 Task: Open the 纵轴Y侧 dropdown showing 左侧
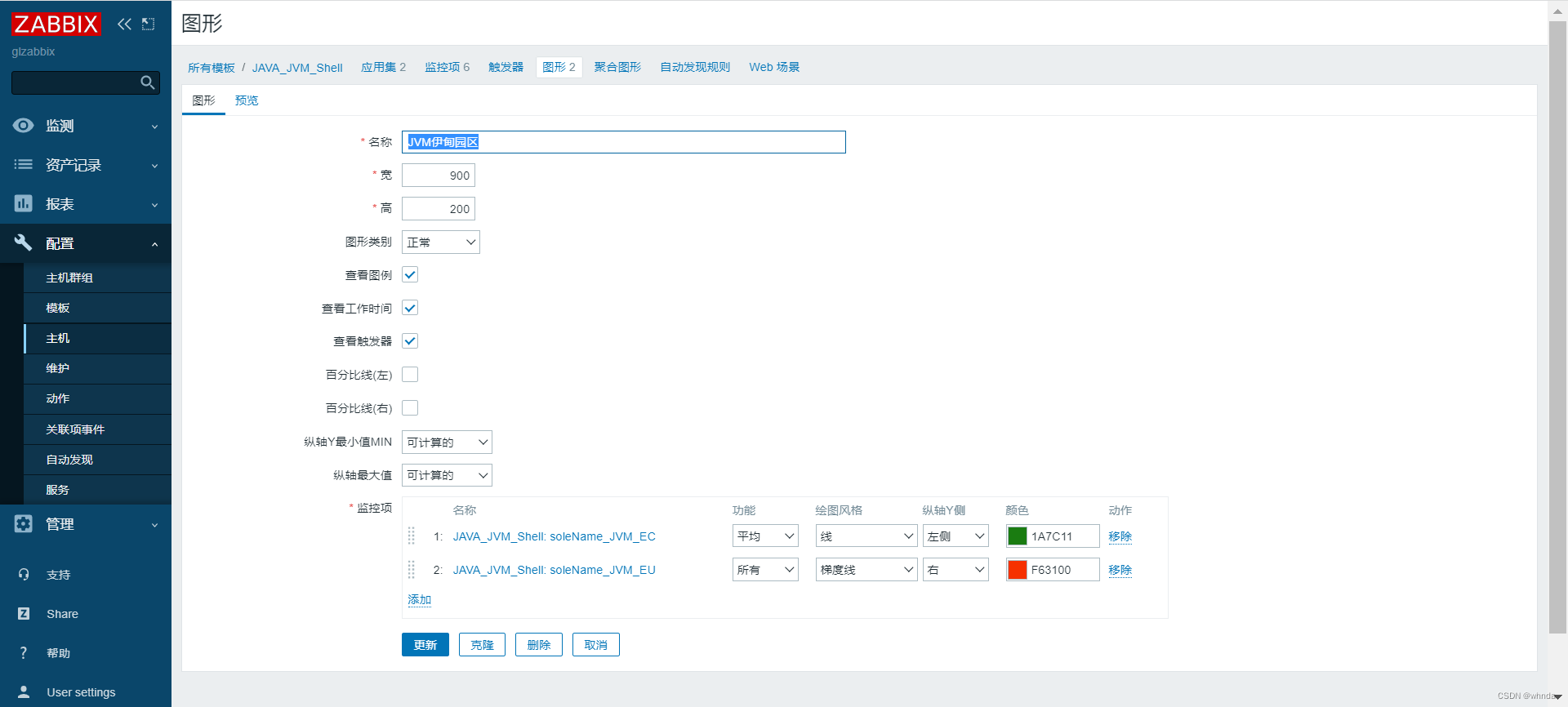point(955,536)
